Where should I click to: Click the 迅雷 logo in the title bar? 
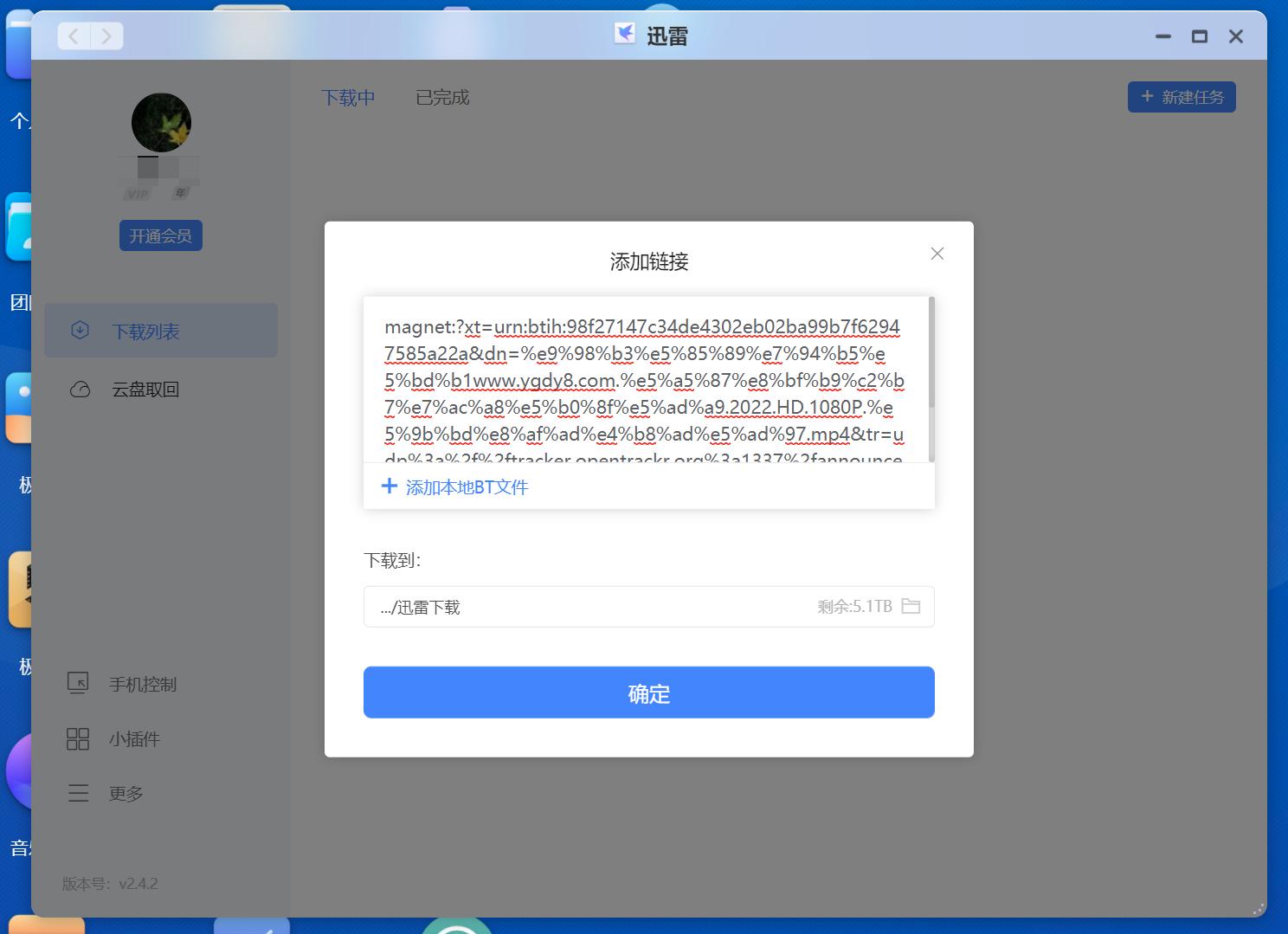pyautogui.click(x=625, y=35)
